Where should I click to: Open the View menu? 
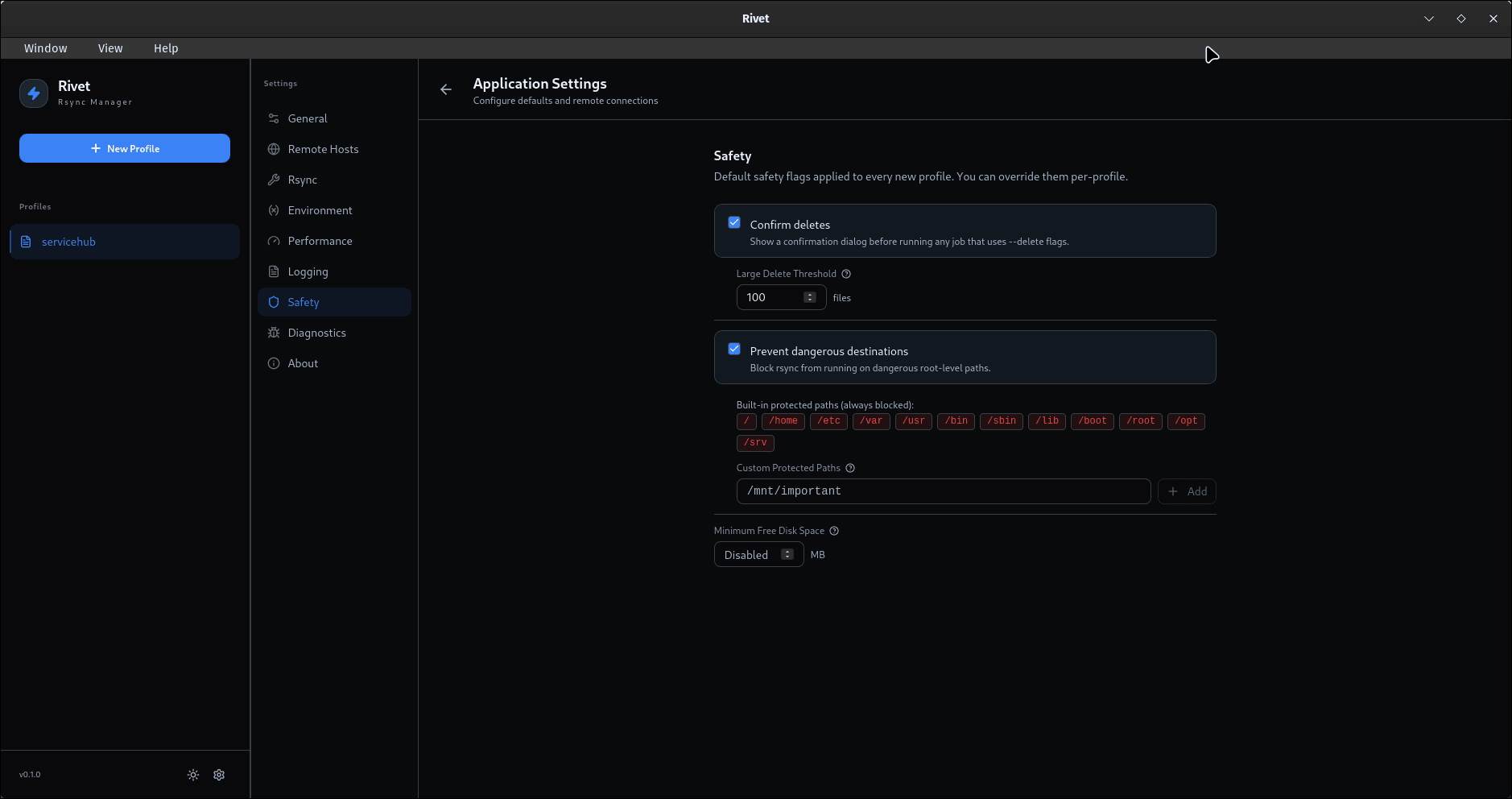click(x=110, y=48)
